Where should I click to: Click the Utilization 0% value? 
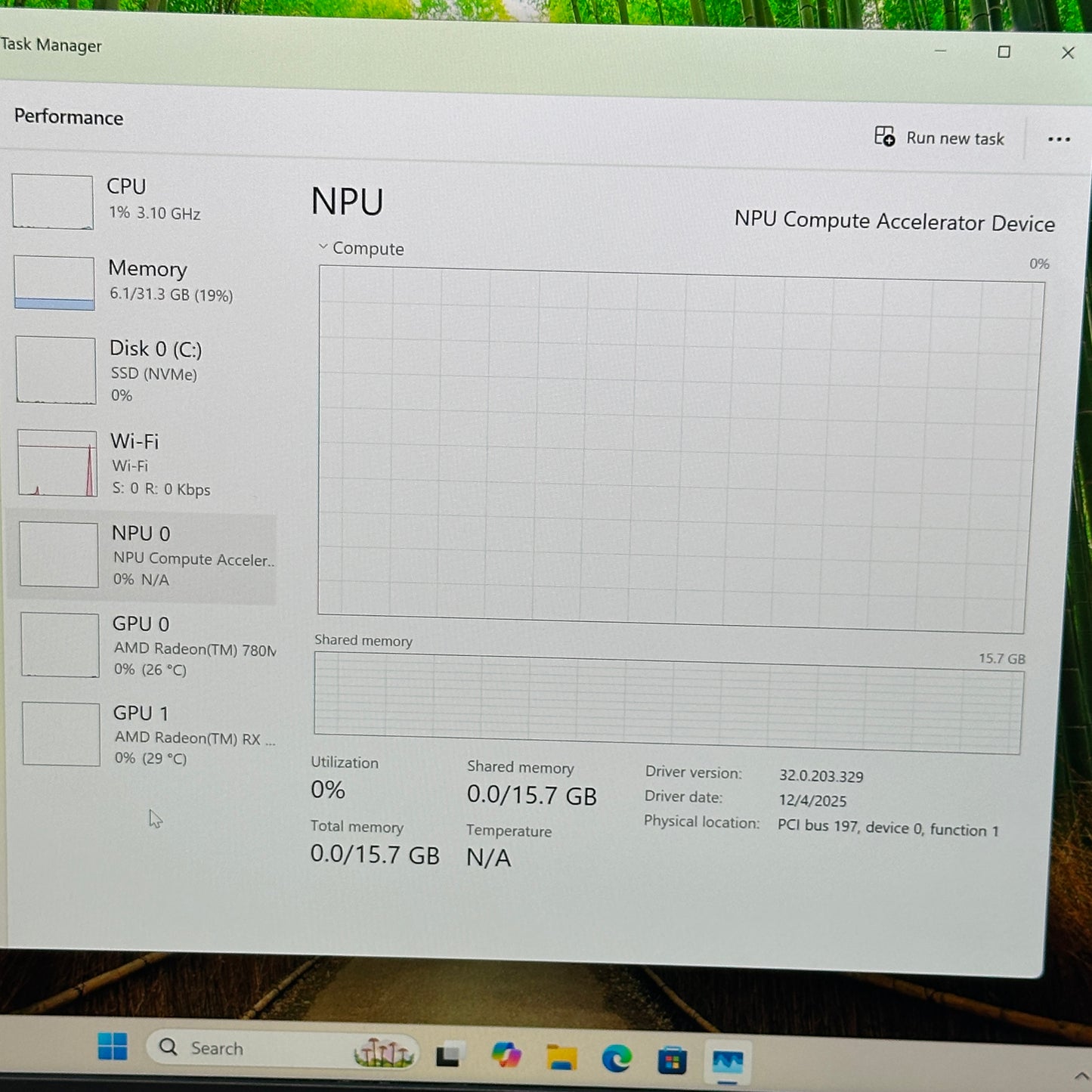(x=328, y=790)
